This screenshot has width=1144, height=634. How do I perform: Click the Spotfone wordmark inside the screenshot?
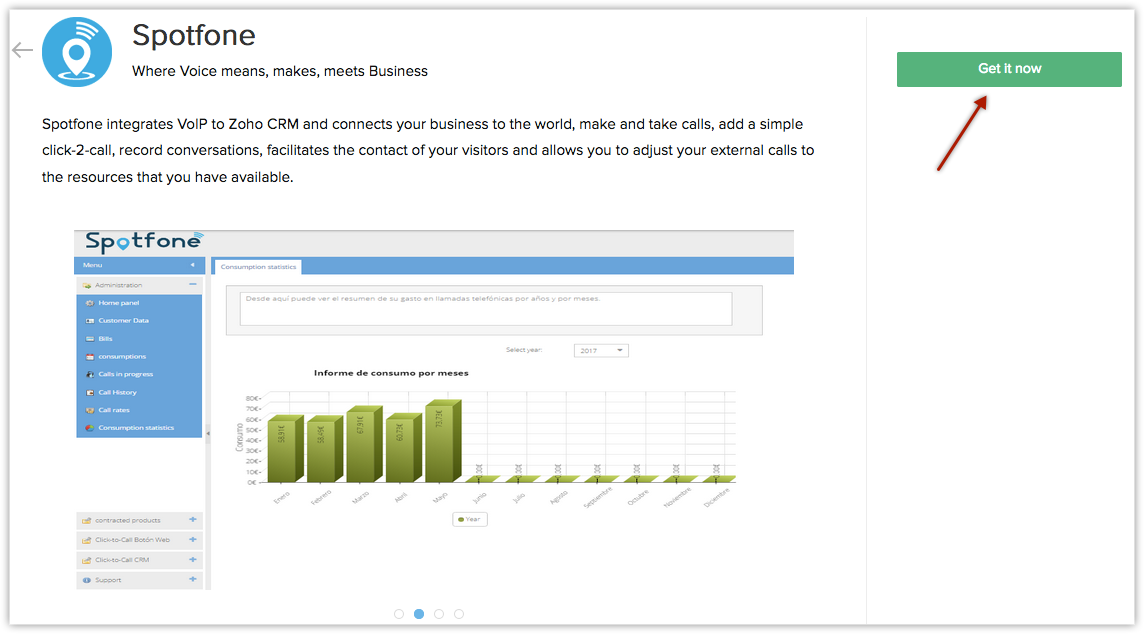(144, 241)
